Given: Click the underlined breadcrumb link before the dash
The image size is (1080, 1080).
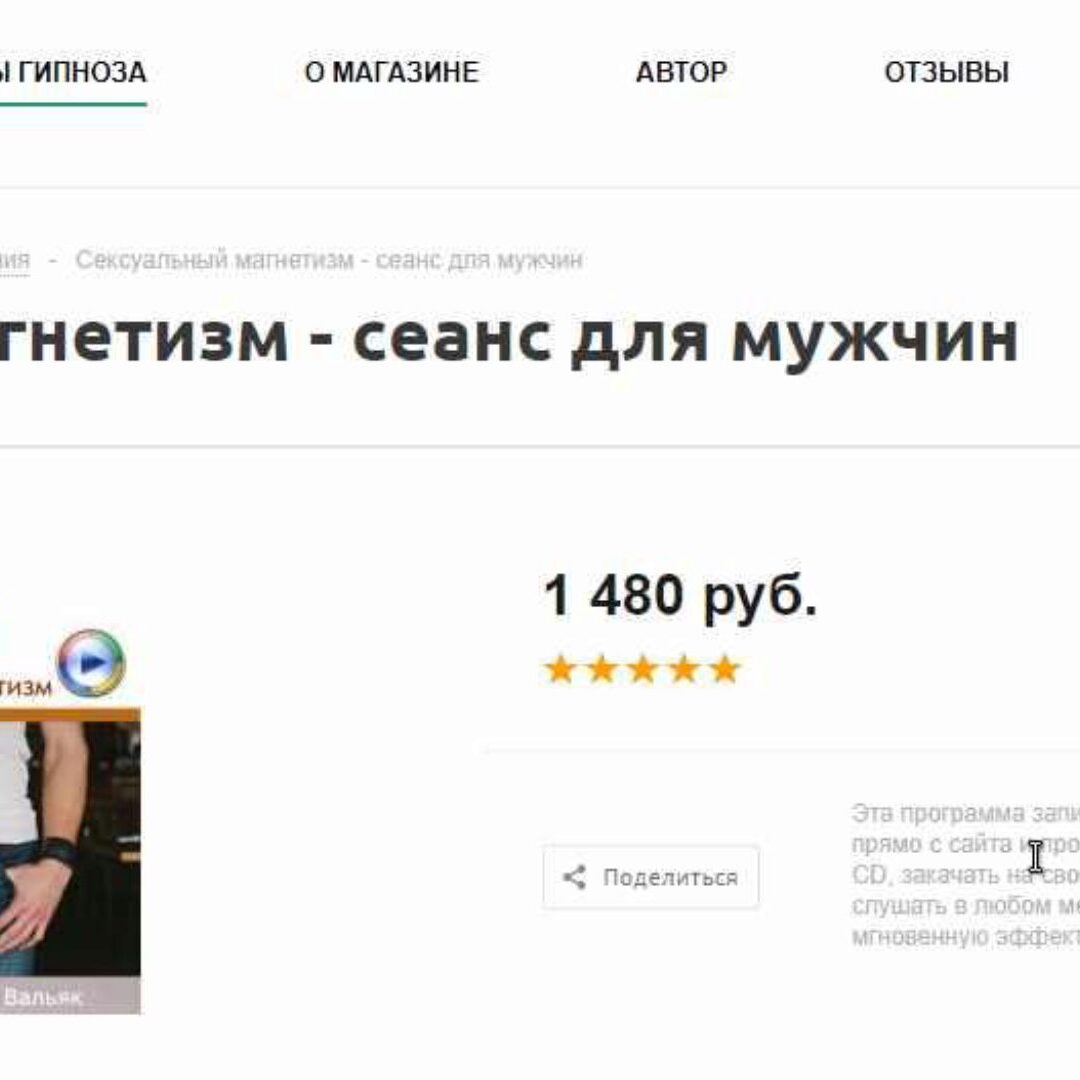Looking at the screenshot, I should coord(14,261).
